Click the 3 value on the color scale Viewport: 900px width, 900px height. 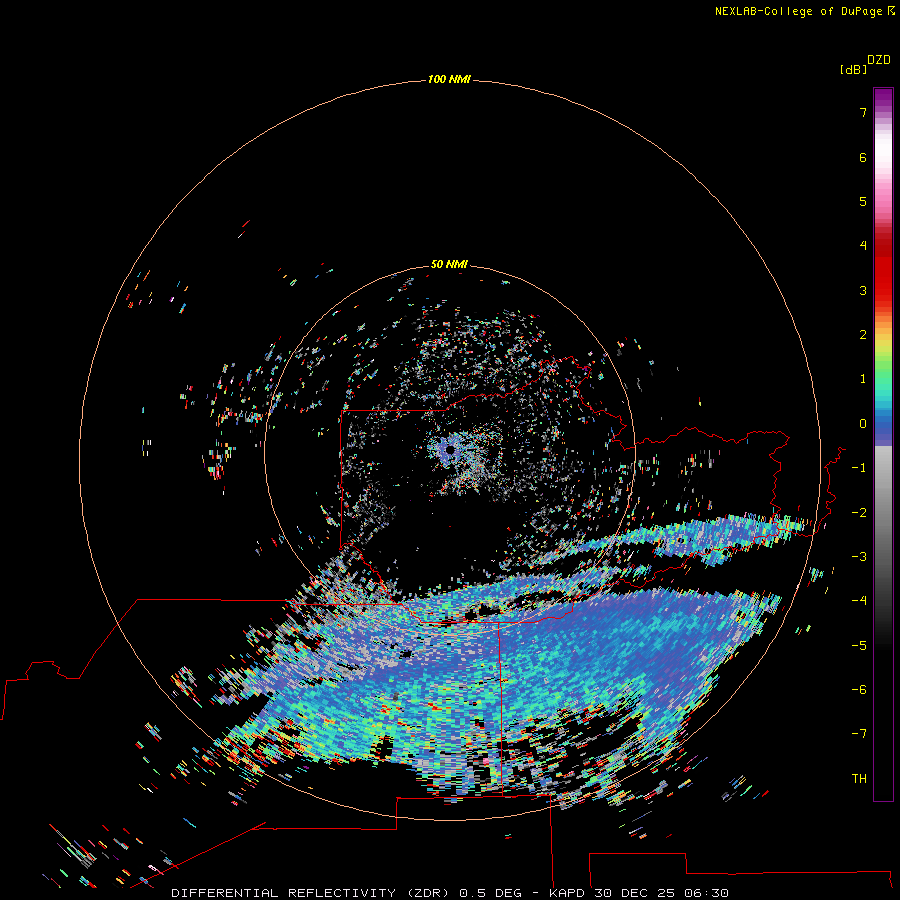[863, 290]
